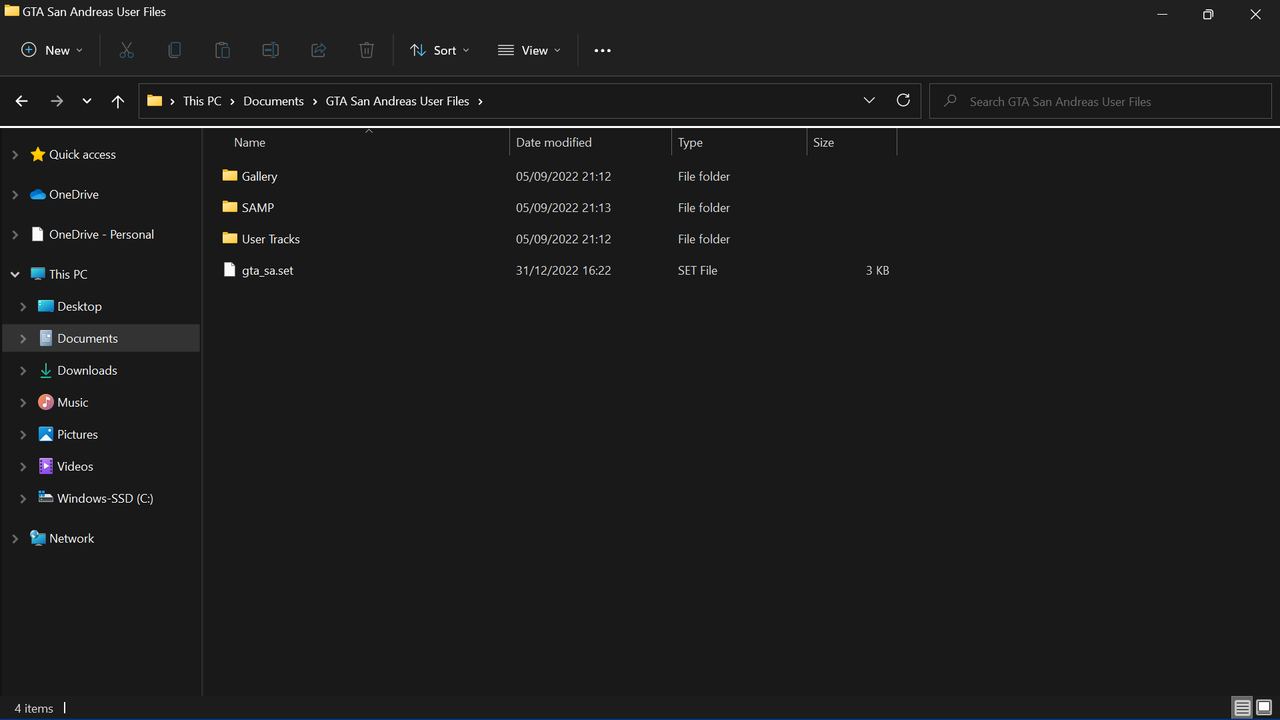Open the View menu
The image size is (1280, 720).
529,50
